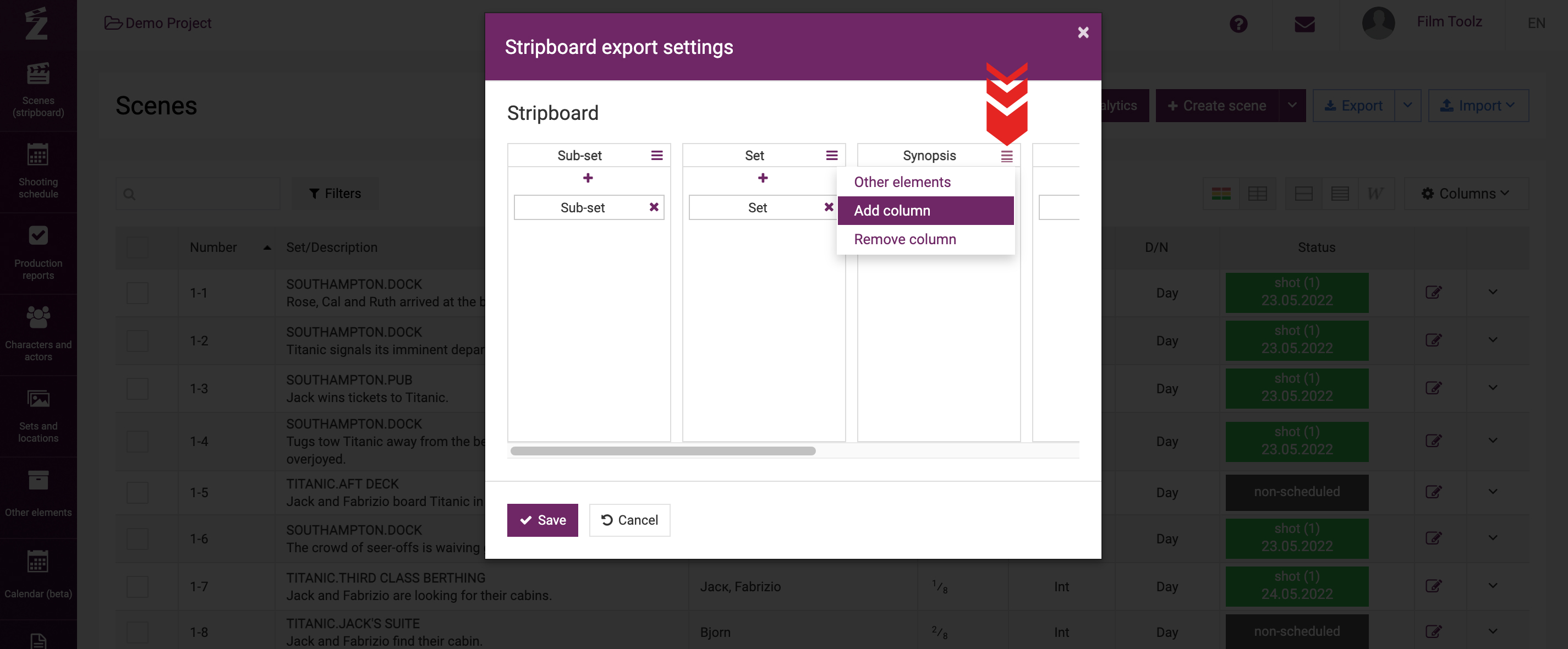Switch to compact lines view icon
The height and width of the screenshot is (649, 1568).
[1340, 194]
